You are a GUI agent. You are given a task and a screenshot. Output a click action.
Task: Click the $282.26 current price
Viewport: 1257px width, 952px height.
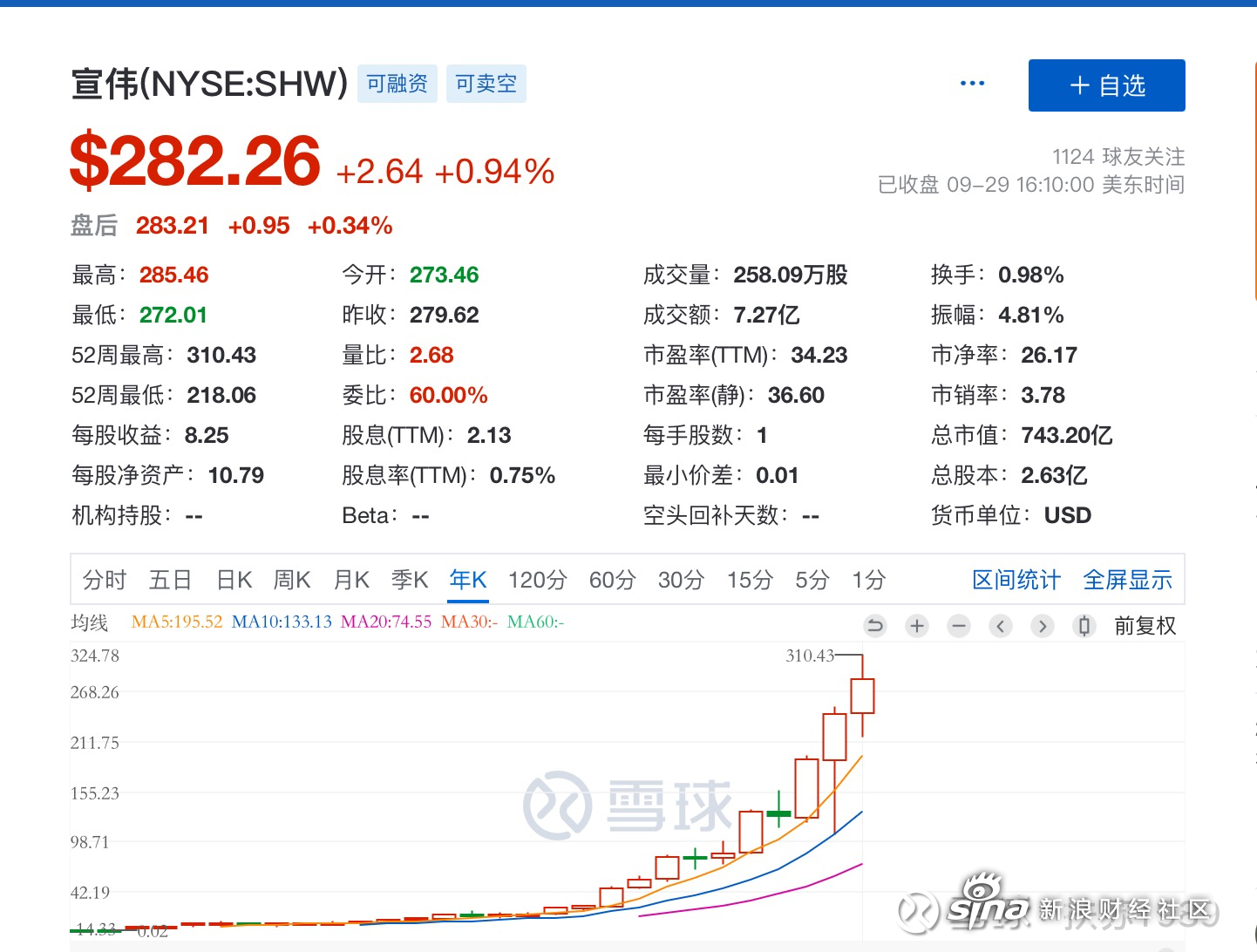[x=195, y=161]
